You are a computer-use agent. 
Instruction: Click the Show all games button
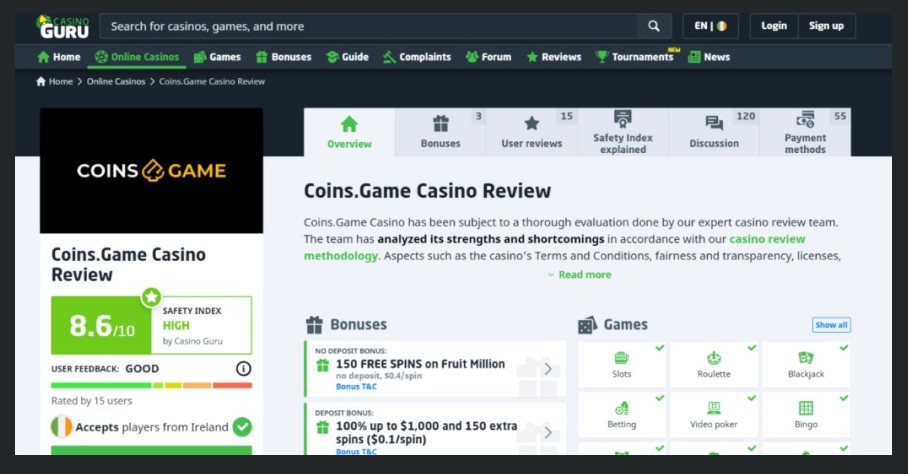[831, 325]
